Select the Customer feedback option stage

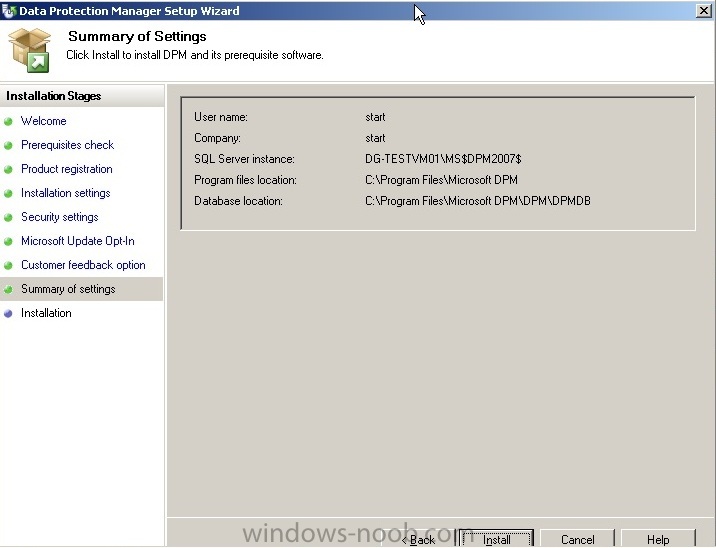(x=83, y=265)
